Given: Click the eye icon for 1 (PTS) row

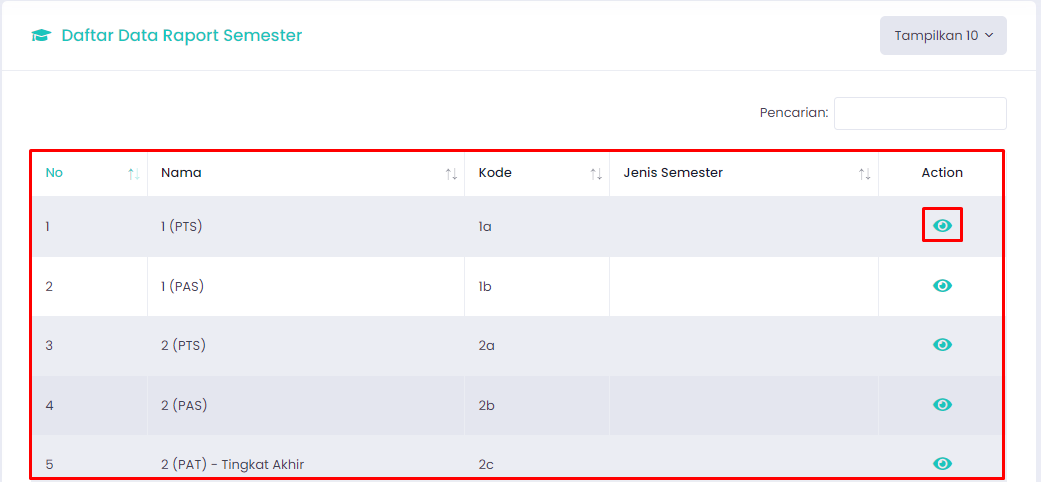Looking at the screenshot, I should [942, 226].
